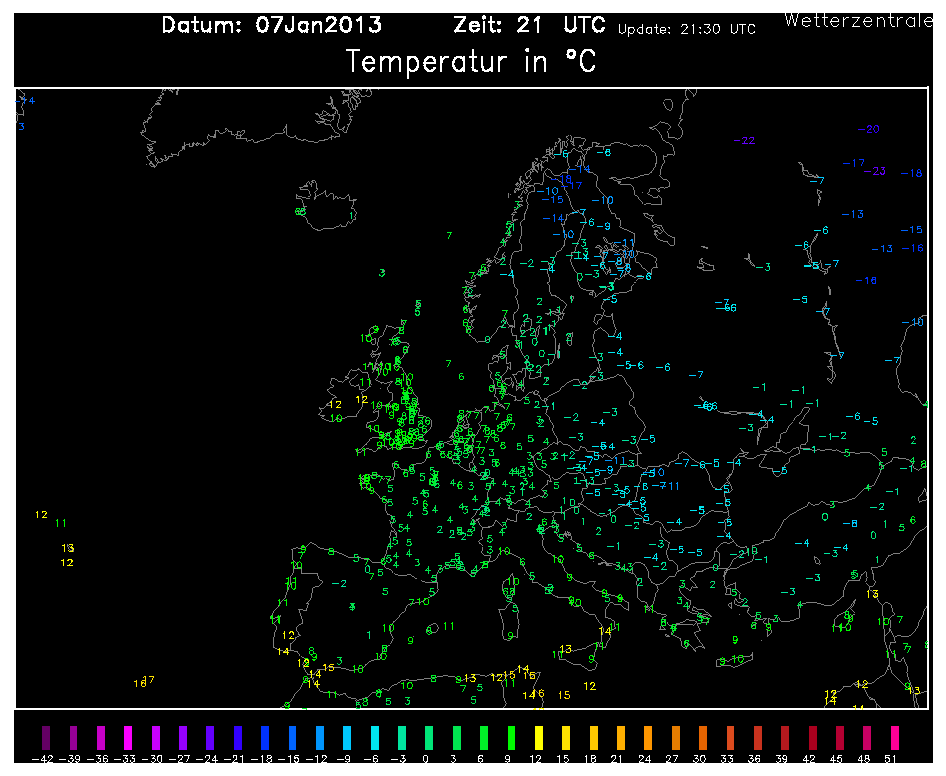946x776 pixels.
Task: Click the yellow 12 legend swatch
Action: coord(539,737)
